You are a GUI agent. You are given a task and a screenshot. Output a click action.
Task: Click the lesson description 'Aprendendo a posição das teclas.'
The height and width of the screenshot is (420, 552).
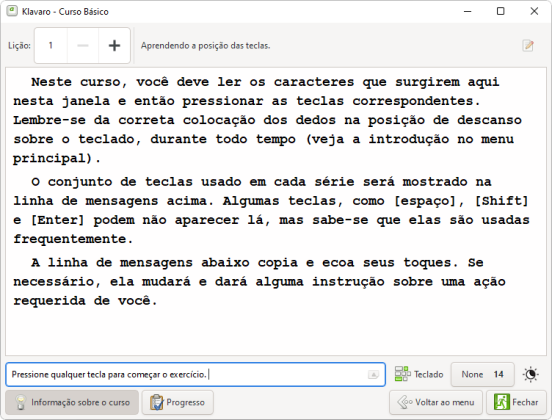pos(206,46)
